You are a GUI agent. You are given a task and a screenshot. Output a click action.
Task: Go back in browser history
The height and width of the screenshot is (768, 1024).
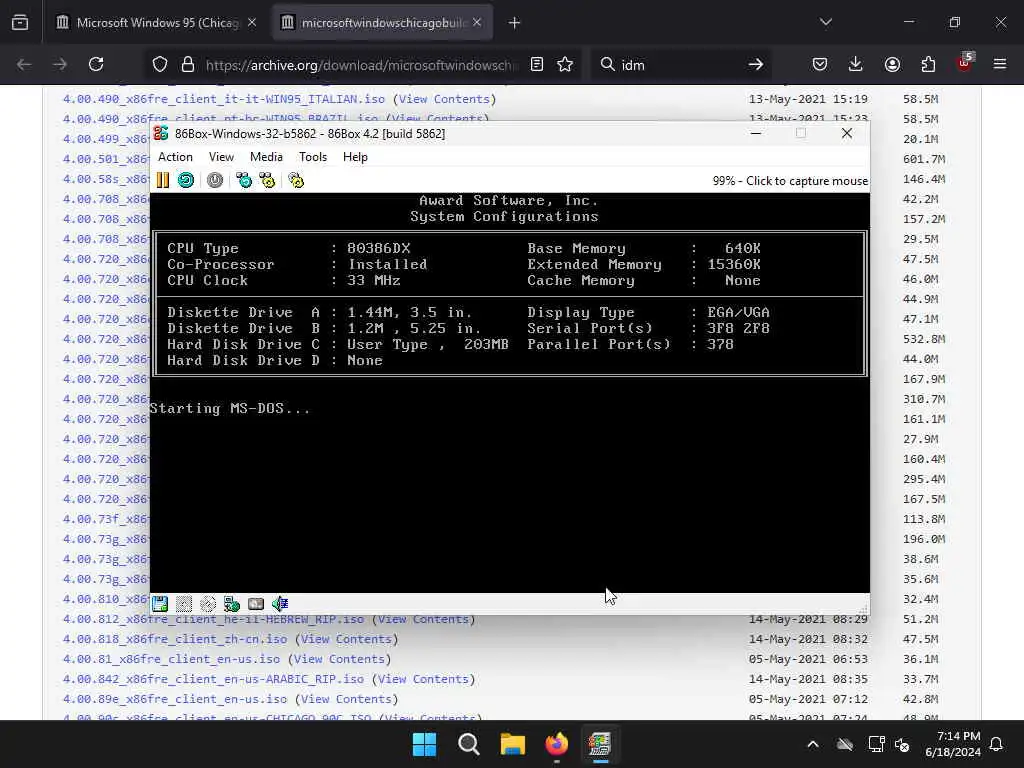tap(24, 64)
